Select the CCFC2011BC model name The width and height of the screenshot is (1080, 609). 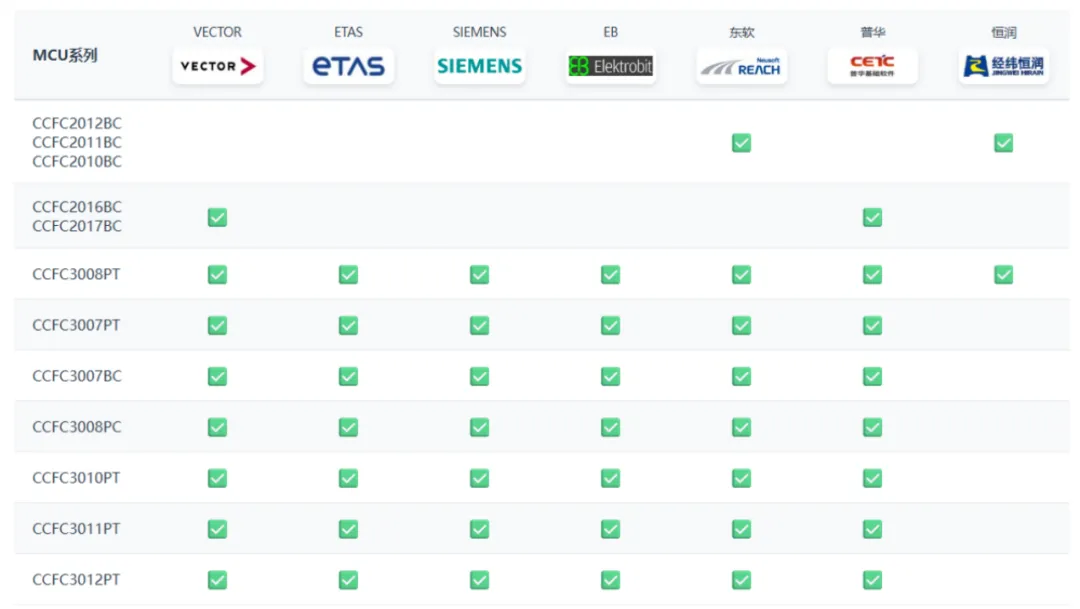pos(77,143)
